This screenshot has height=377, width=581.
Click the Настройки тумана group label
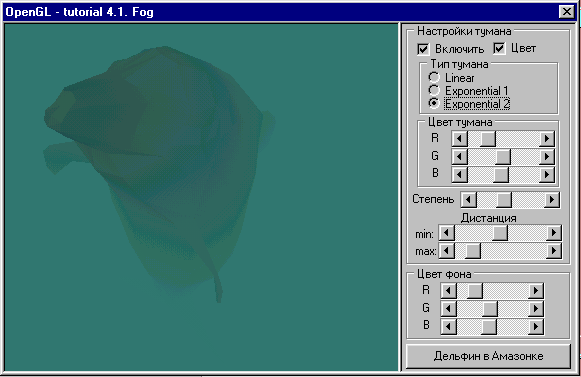[x=464, y=31]
